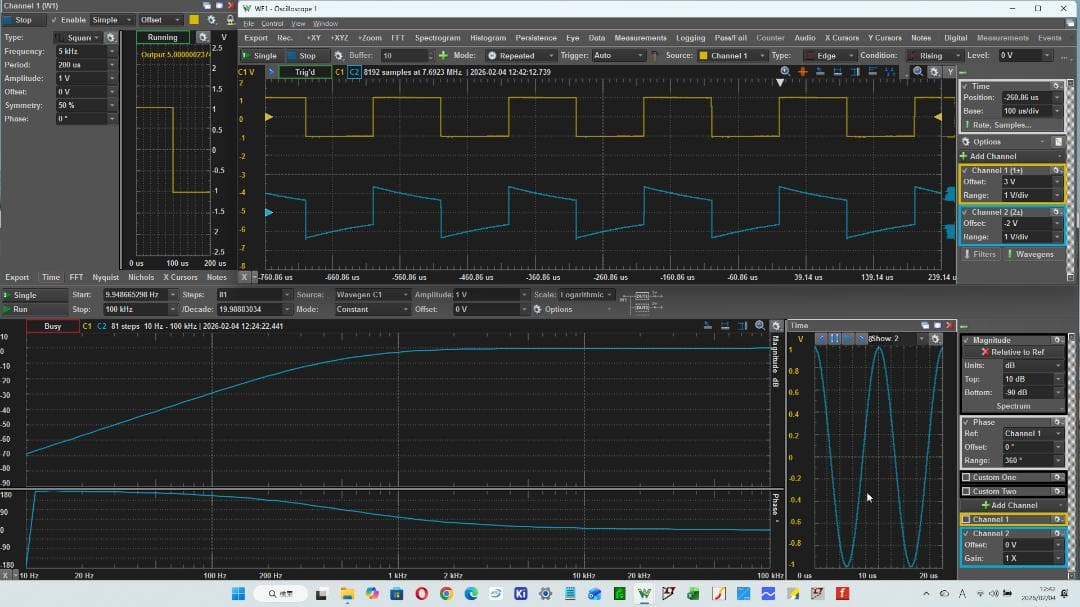Toggle Channel 2 (2±) visibility checkbox

(966, 212)
